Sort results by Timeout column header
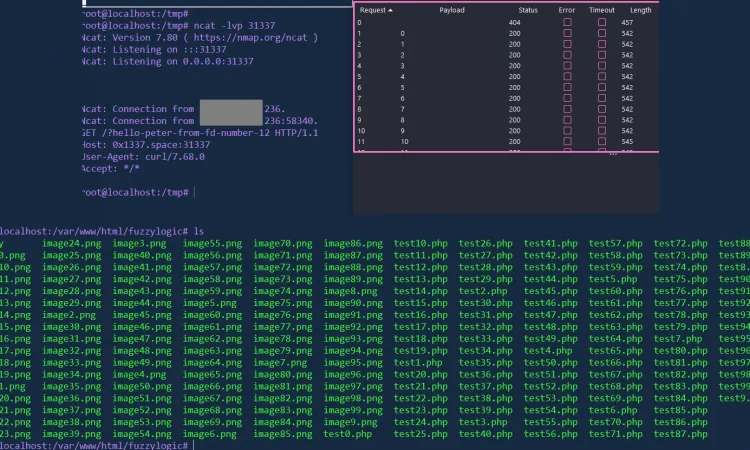Image resolution: width=750 pixels, height=450 pixels. click(x=602, y=10)
